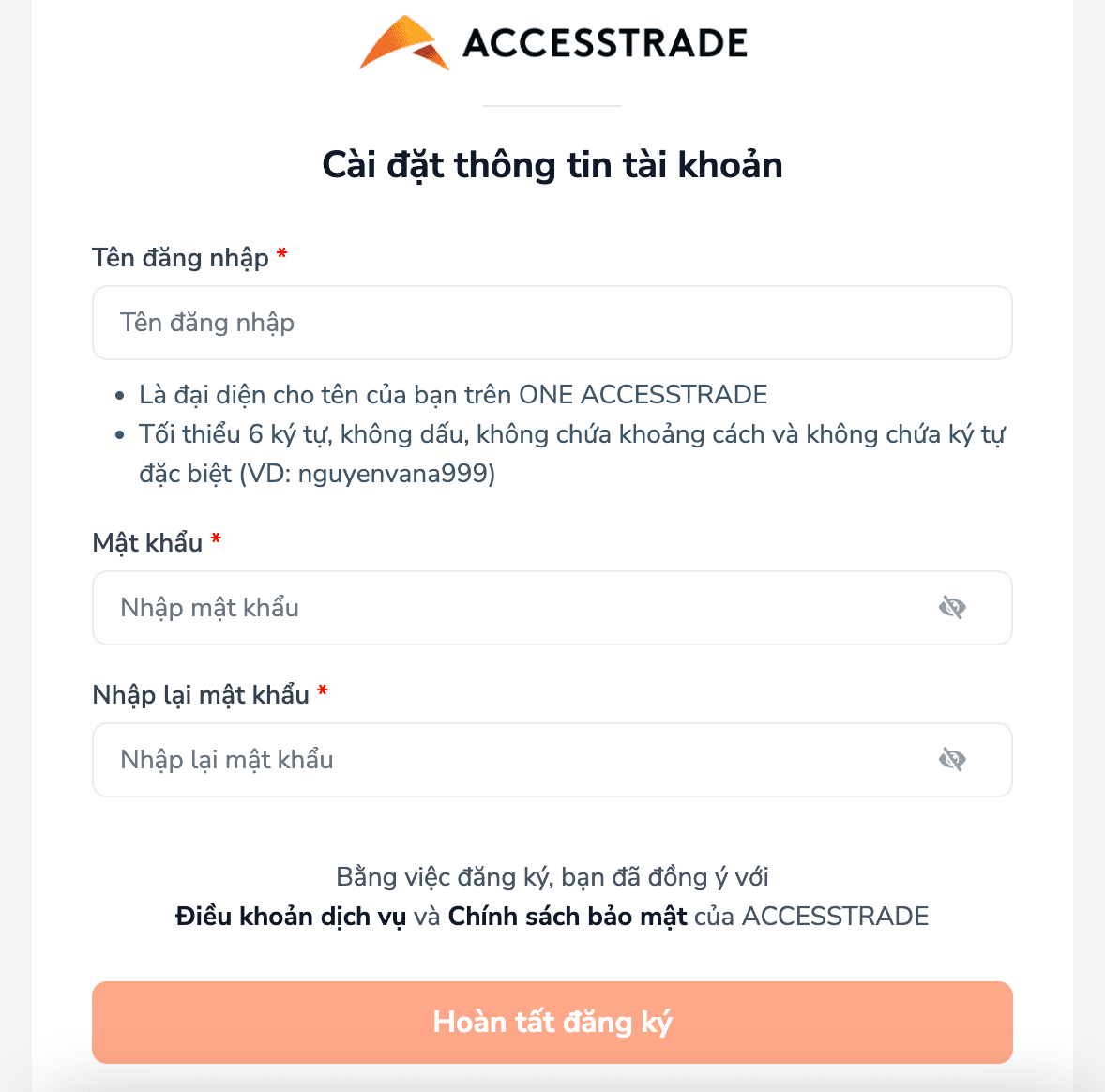Click the orange ACCESSTRADE logo icon
The width and height of the screenshot is (1105, 1092).
404,44
